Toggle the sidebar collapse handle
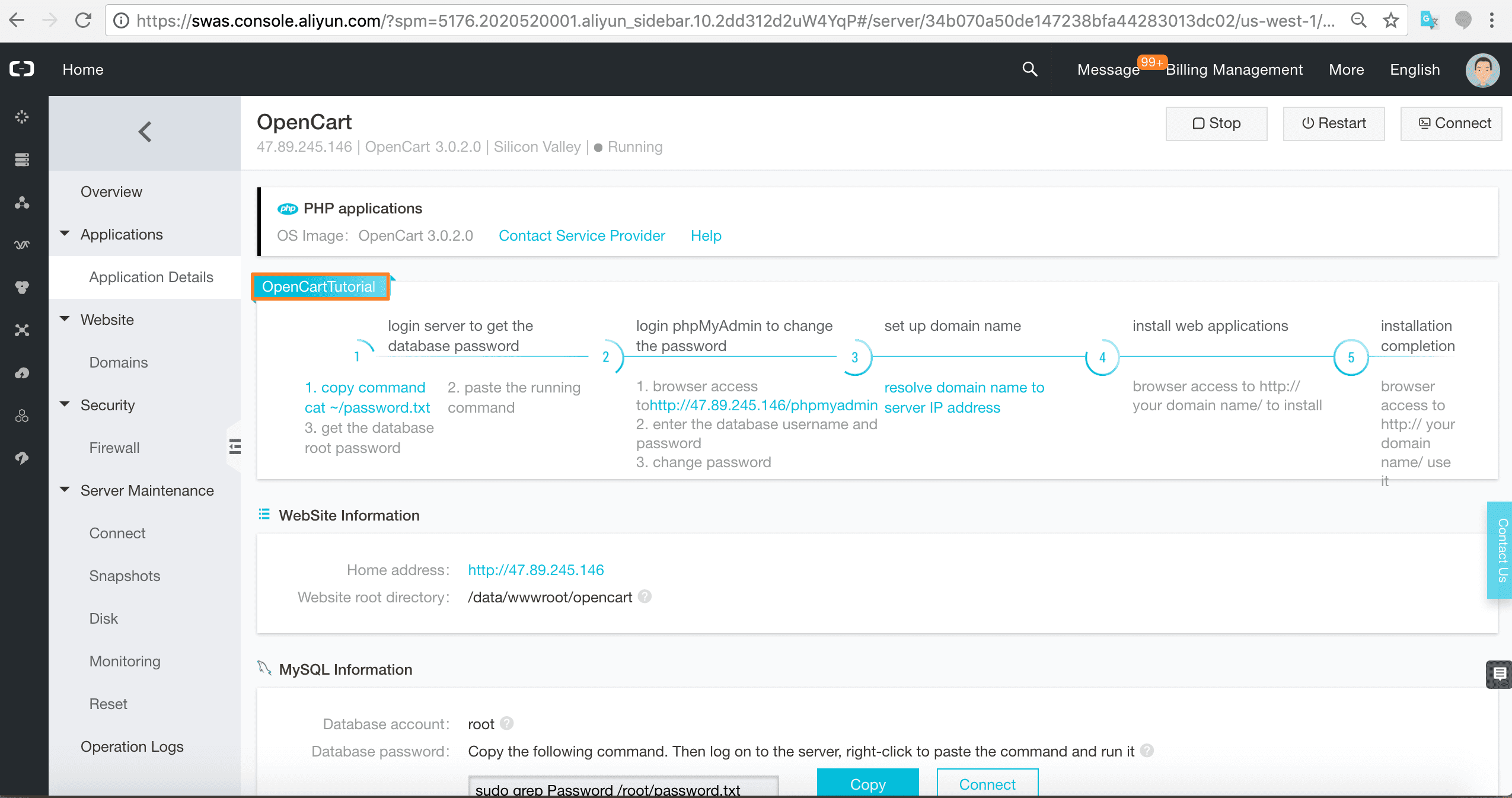The width and height of the screenshot is (1512, 798). click(235, 446)
